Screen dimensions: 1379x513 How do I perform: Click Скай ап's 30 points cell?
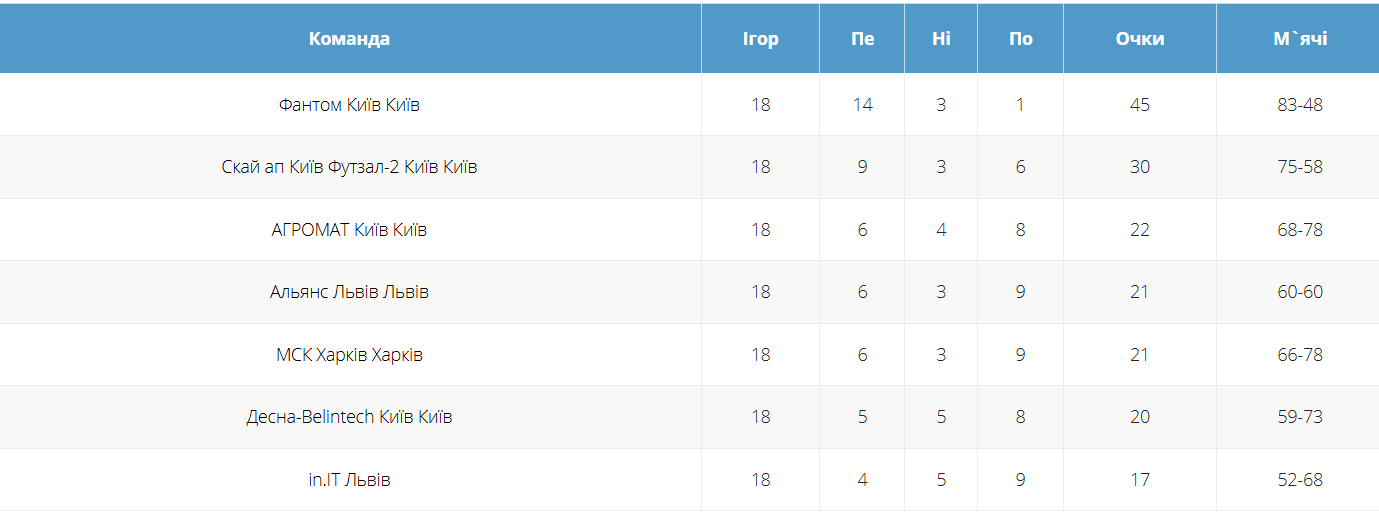pos(1140,167)
